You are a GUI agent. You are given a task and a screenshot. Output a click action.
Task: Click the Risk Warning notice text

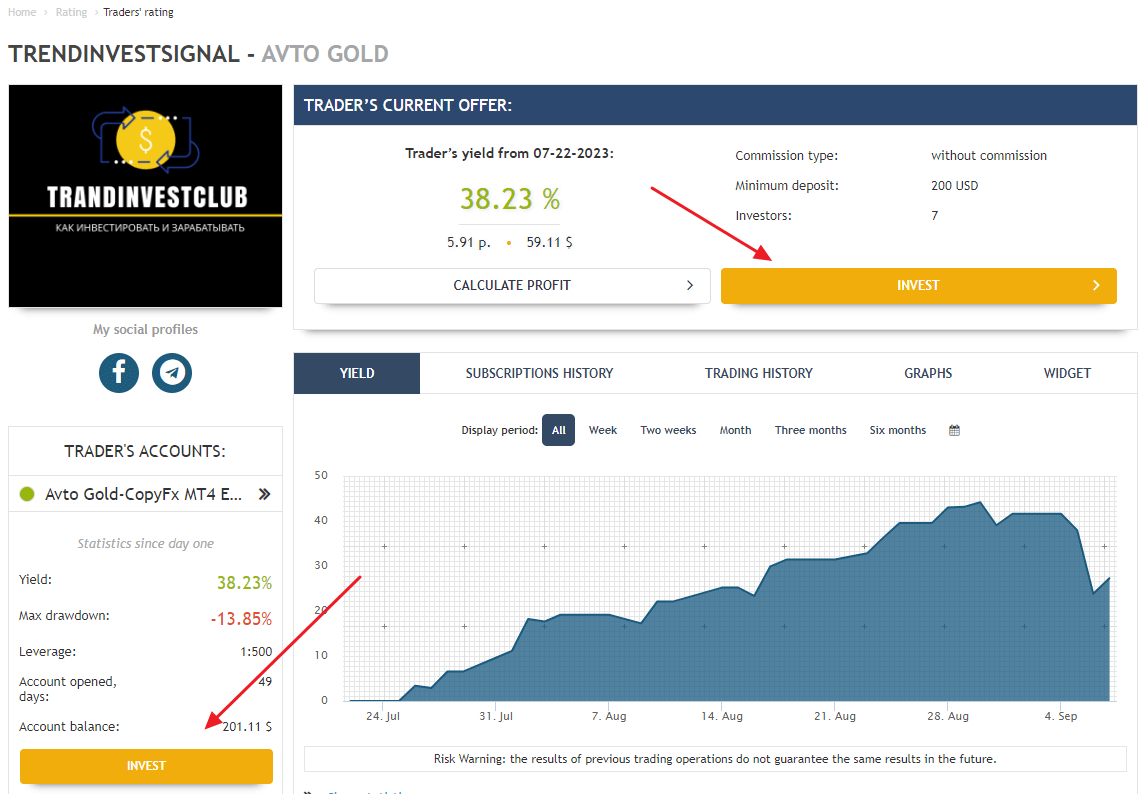[x=715, y=759]
